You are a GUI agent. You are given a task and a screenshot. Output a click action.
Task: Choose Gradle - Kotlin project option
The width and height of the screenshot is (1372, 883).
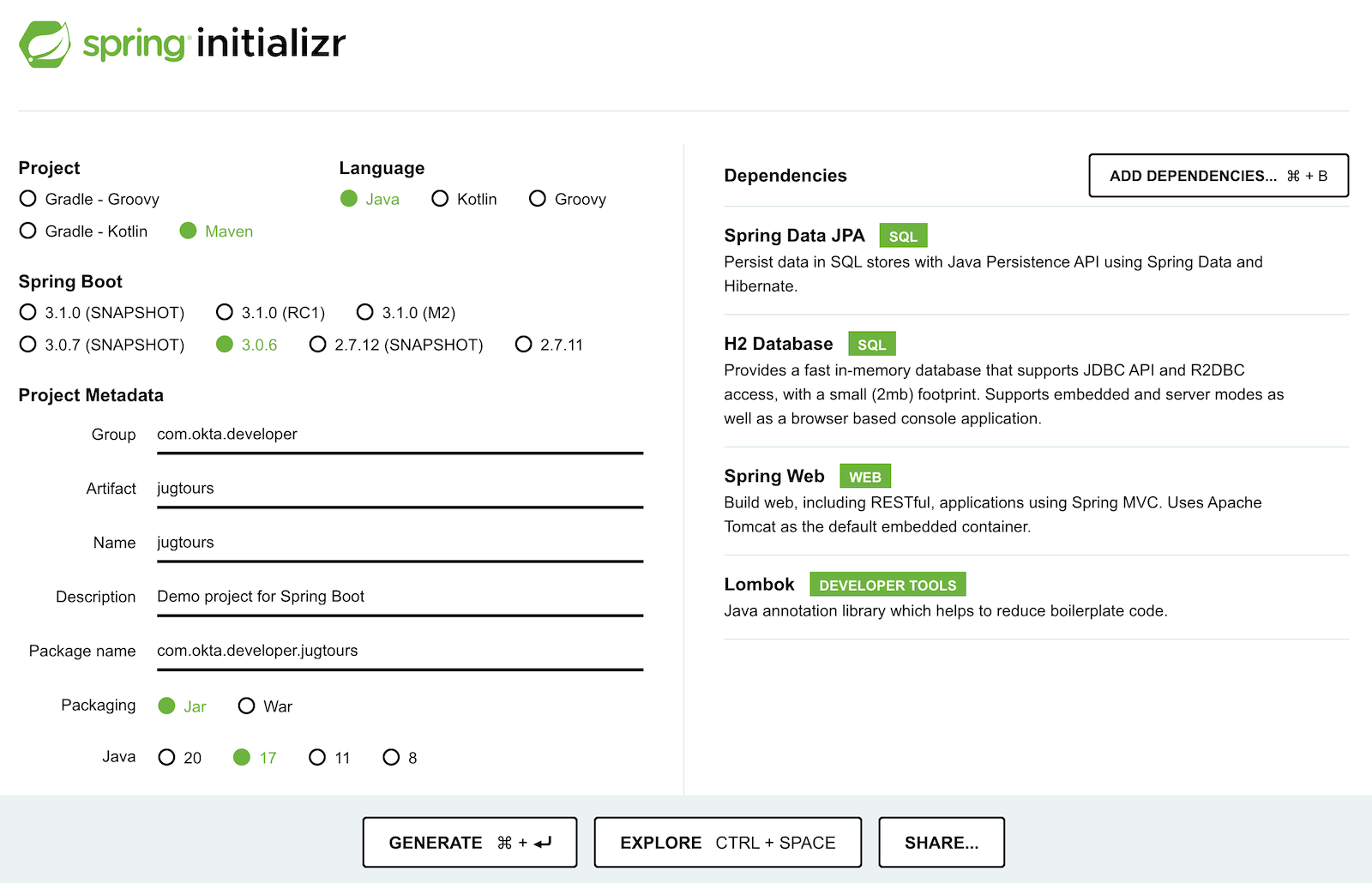pos(28,231)
